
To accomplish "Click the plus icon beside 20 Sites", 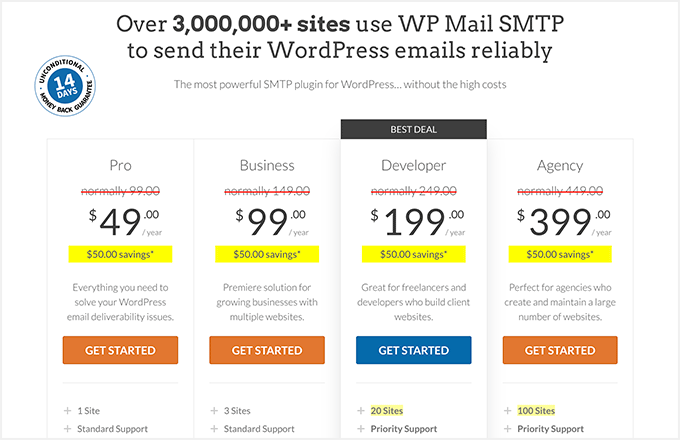I will point(361,410).
